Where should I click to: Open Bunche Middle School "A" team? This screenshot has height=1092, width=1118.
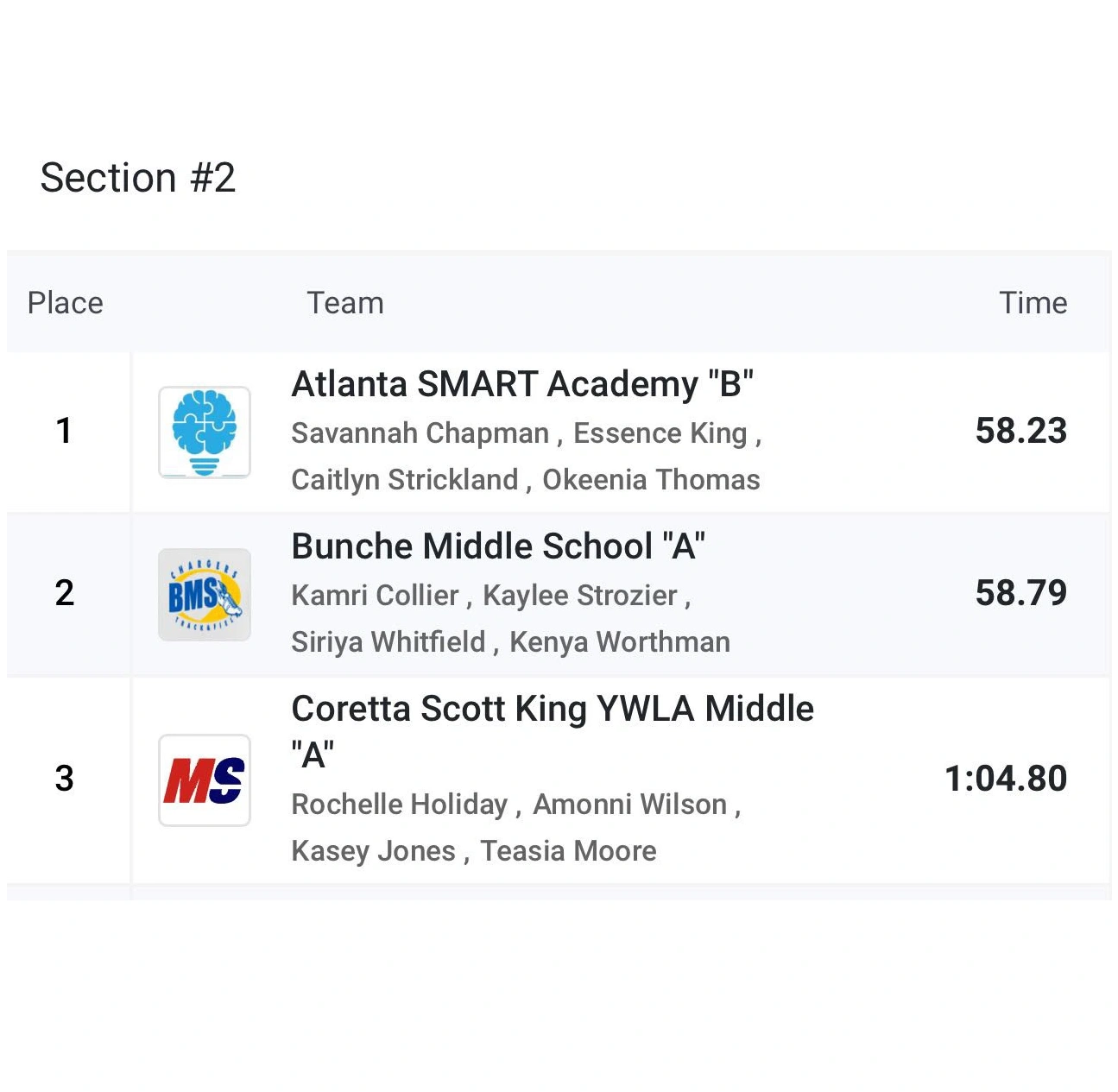[x=498, y=546]
